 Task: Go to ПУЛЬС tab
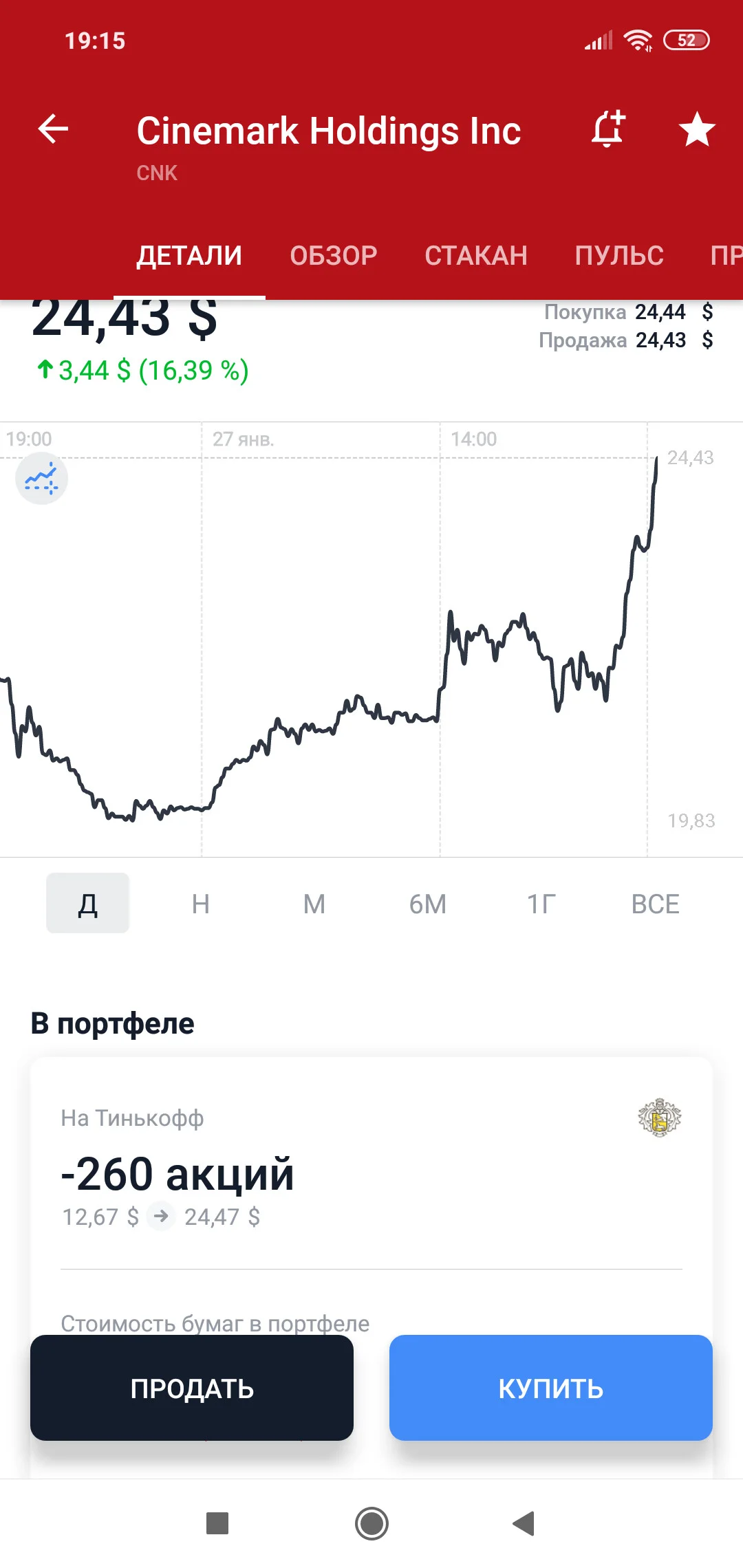[x=619, y=255]
